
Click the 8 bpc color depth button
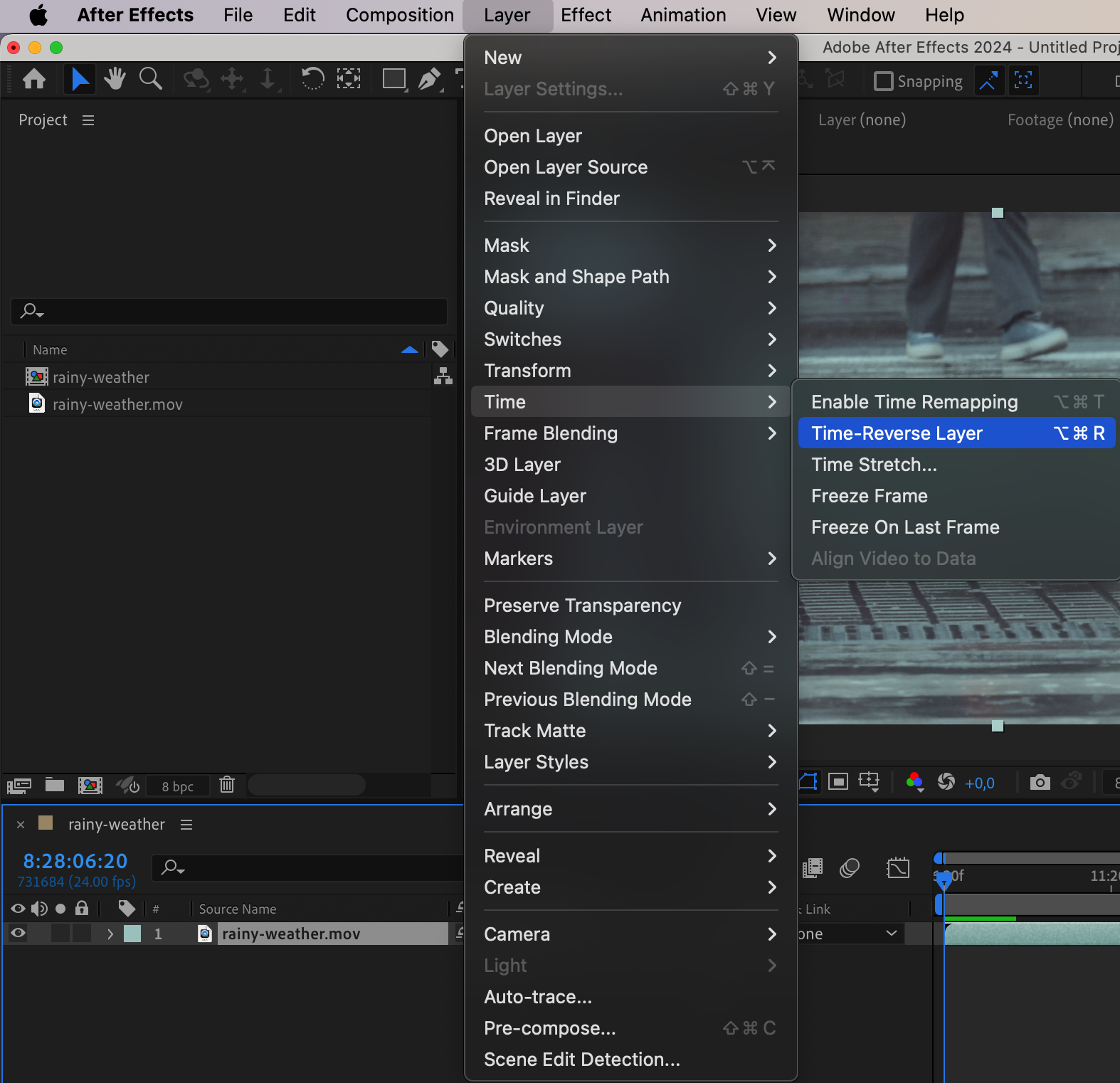point(177,786)
